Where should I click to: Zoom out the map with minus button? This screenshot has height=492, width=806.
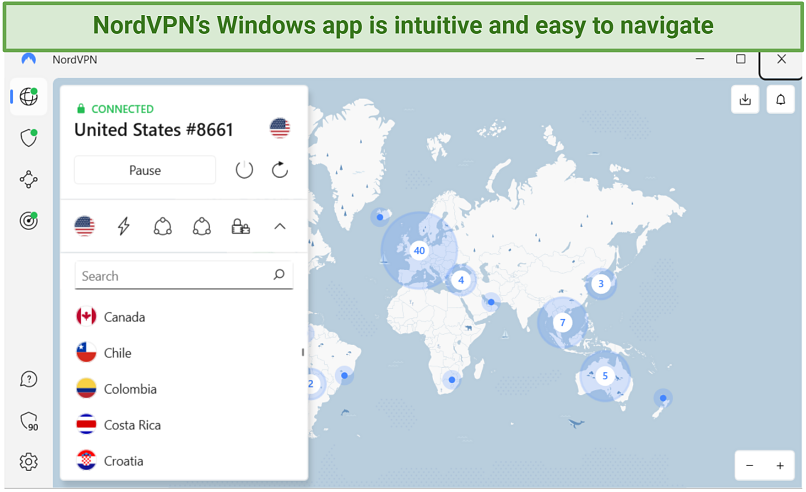click(x=749, y=465)
